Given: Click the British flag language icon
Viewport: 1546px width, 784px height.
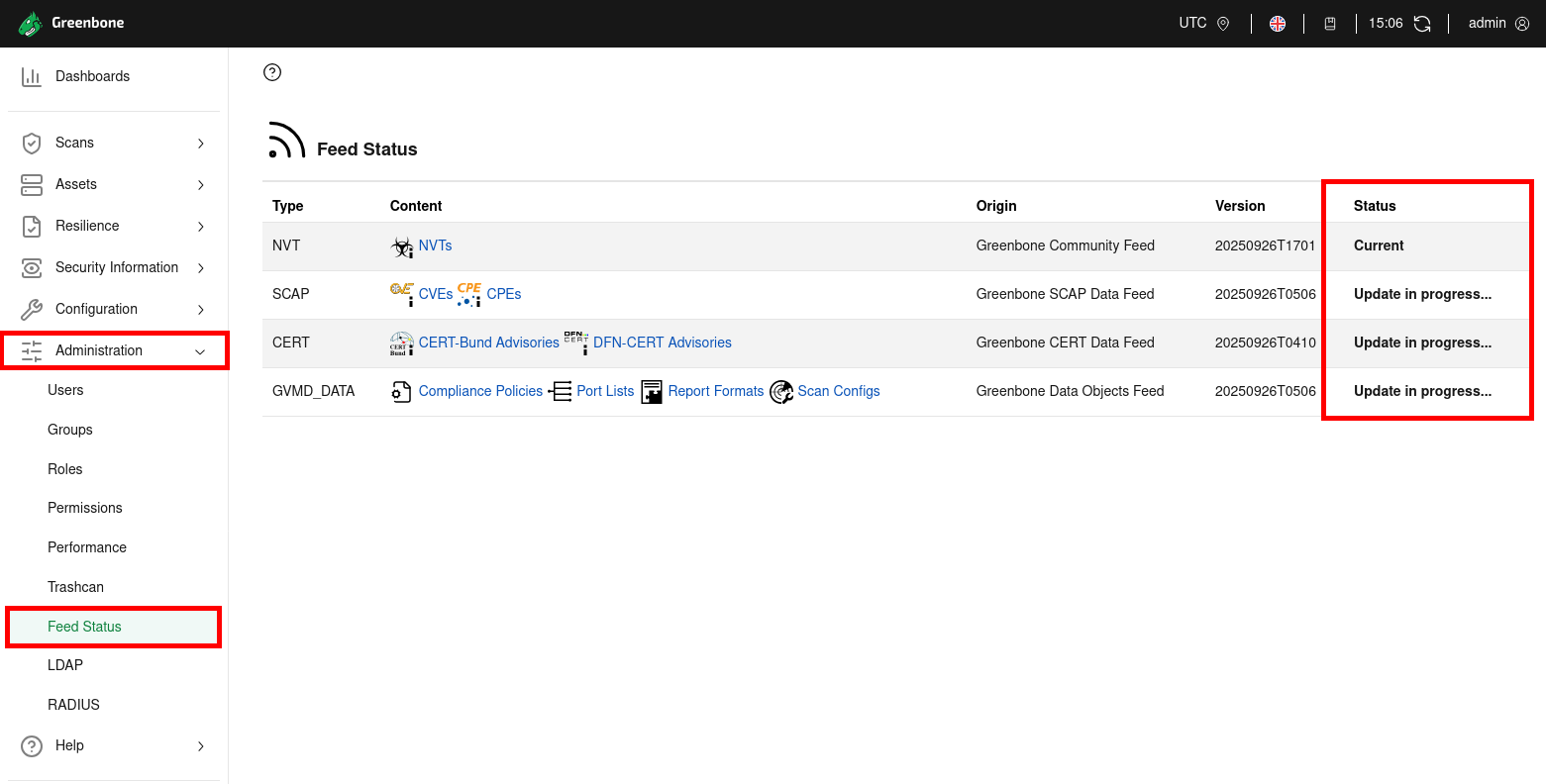Looking at the screenshot, I should click(x=1278, y=23).
